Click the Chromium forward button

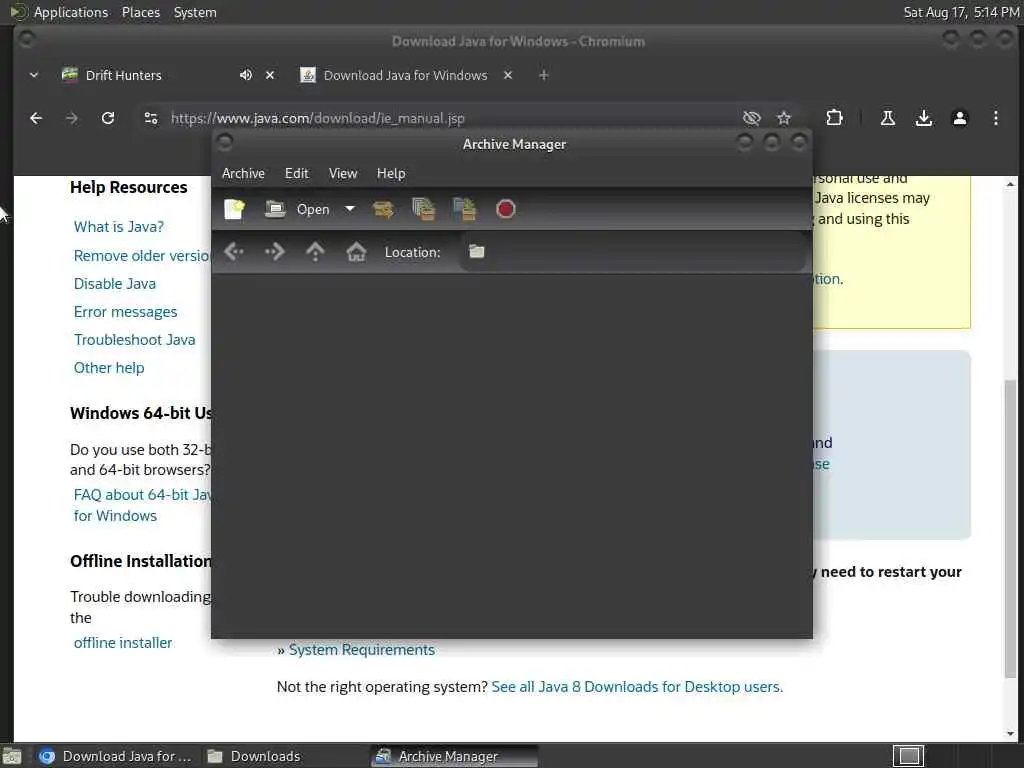tap(72, 118)
